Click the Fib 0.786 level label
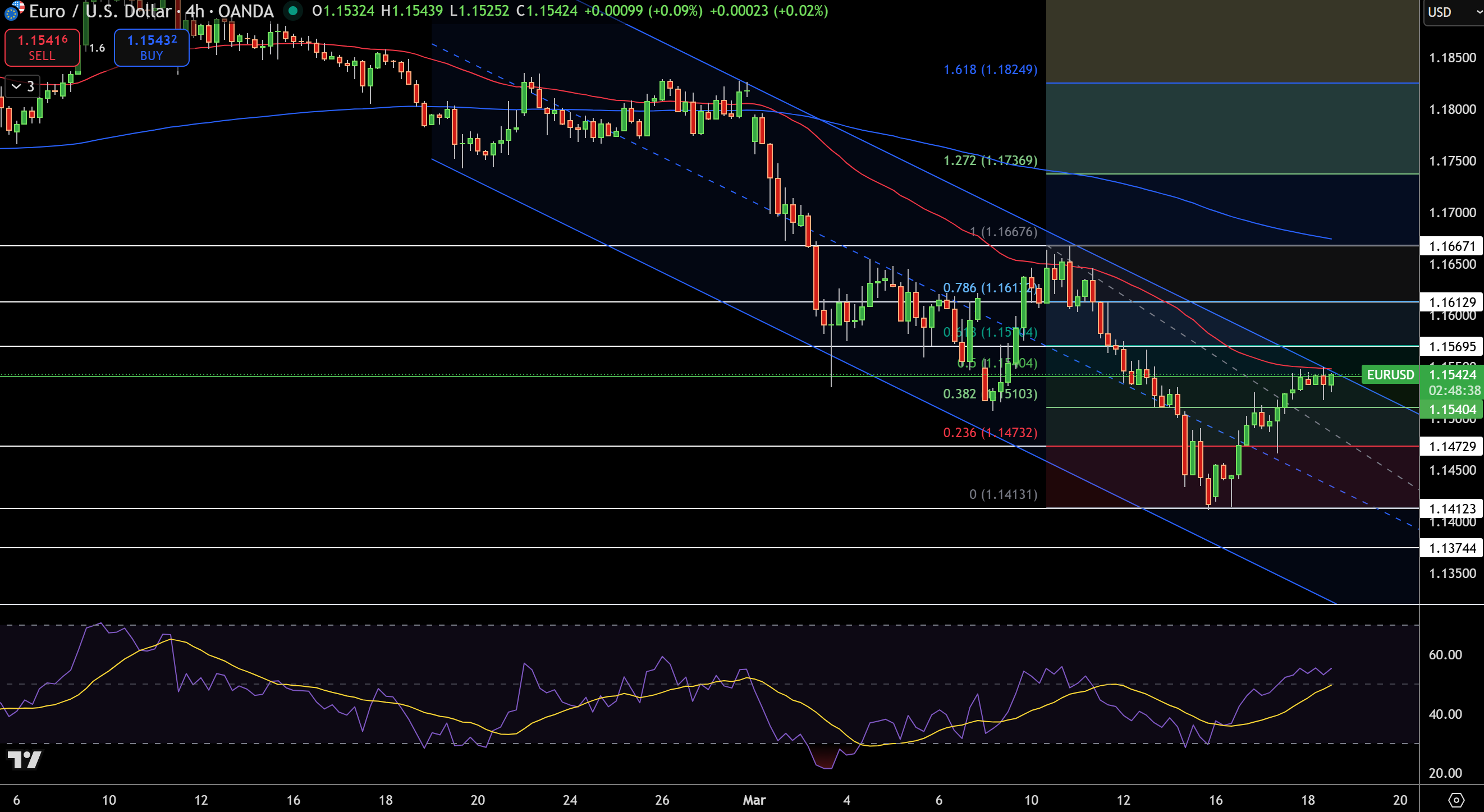The image size is (1484, 812). [x=990, y=288]
